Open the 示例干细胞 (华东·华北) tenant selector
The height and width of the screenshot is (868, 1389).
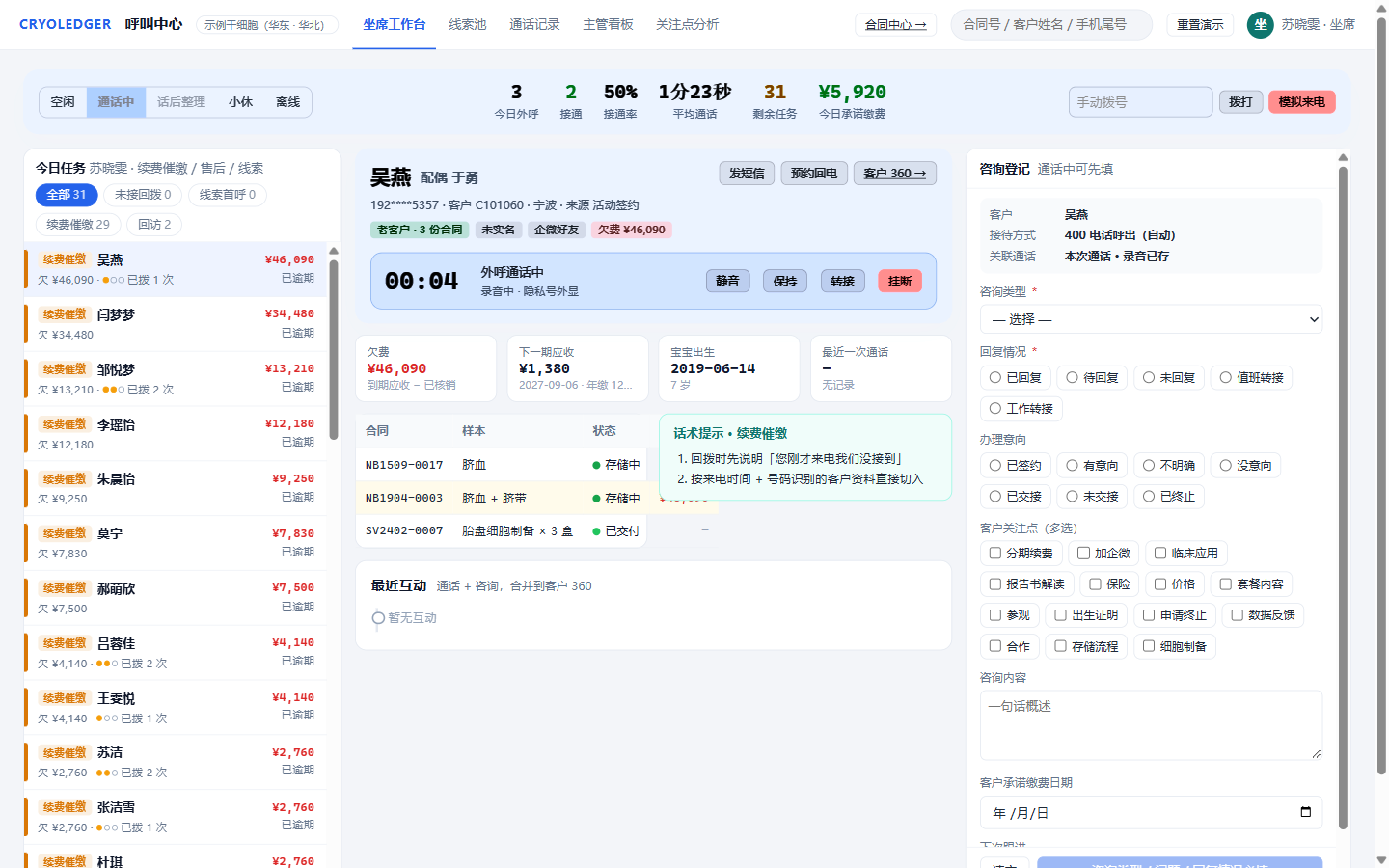(267, 25)
